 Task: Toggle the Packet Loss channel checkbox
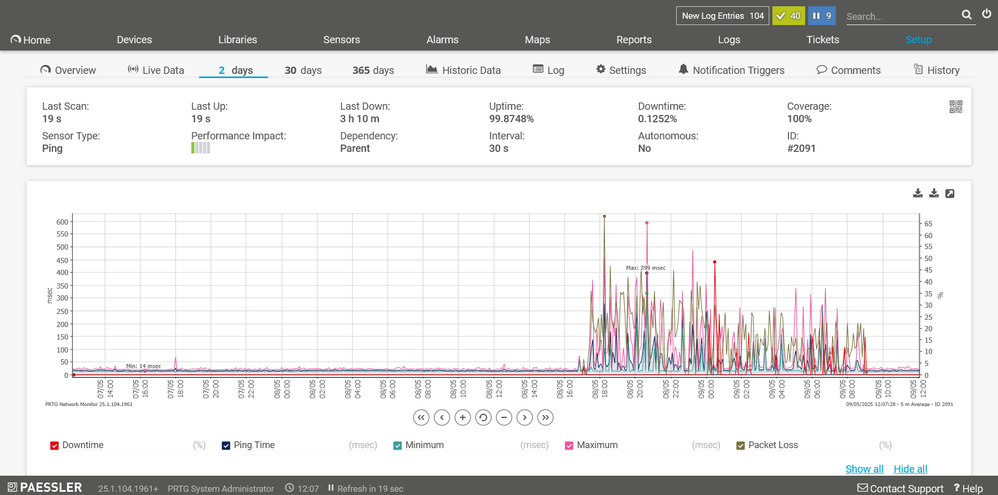(740, 446)
